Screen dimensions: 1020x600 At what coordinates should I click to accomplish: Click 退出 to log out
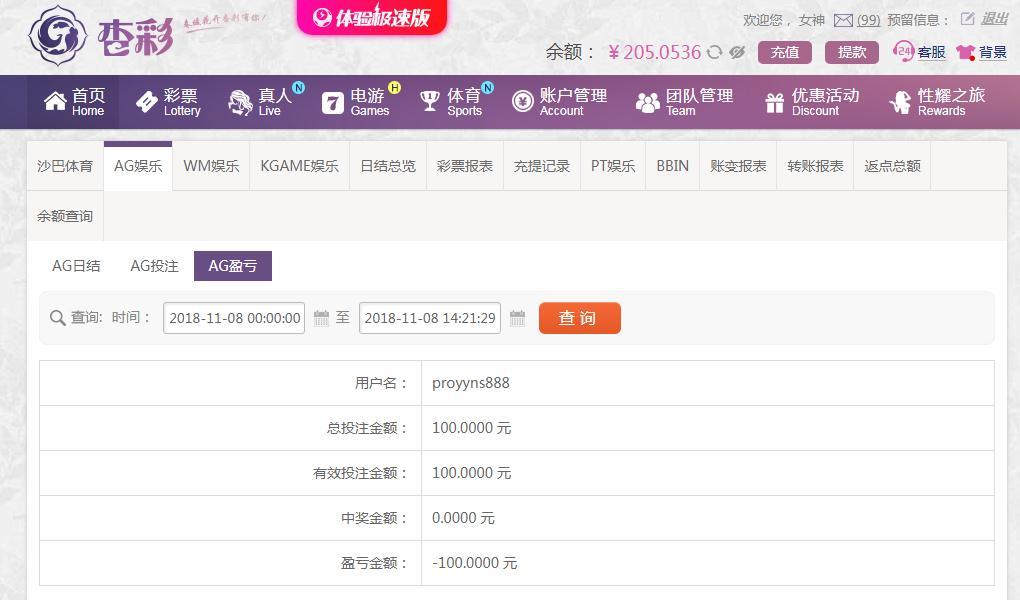tap(994, 19)
